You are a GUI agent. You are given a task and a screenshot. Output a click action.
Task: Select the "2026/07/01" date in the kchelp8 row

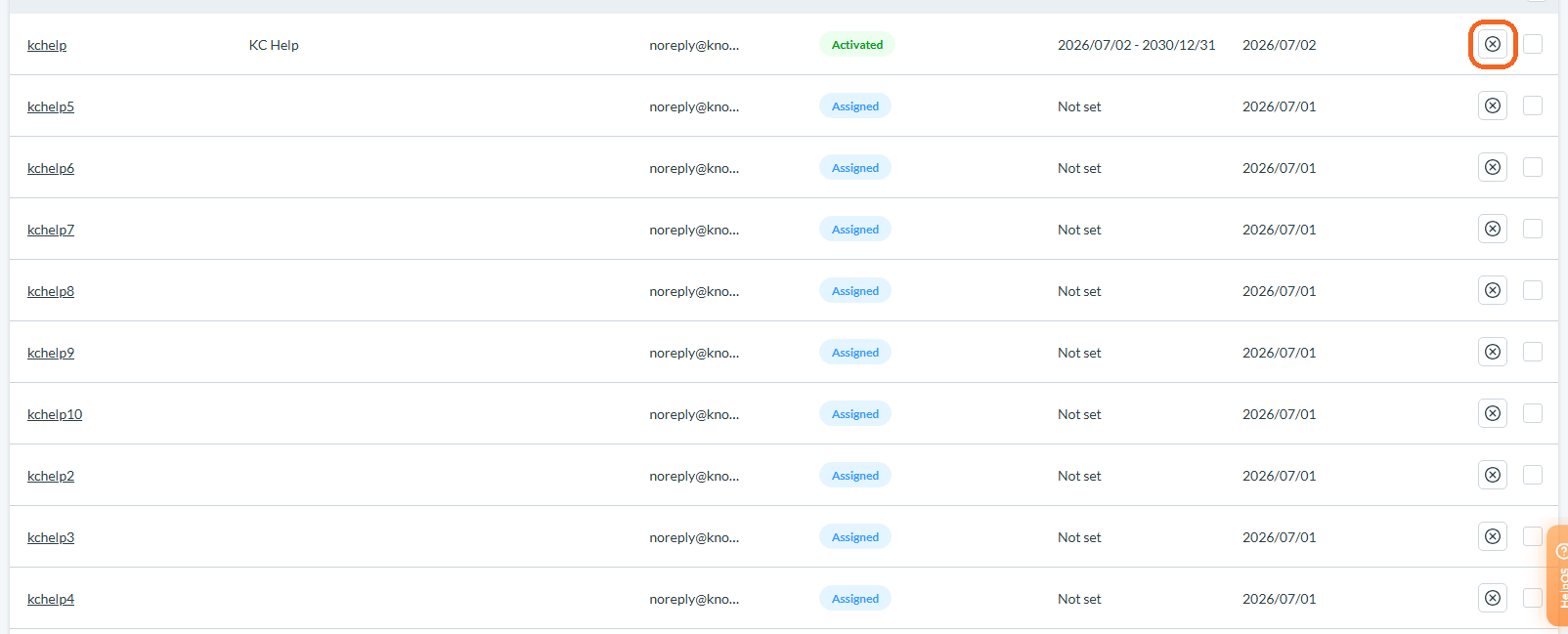[1280, 291]
